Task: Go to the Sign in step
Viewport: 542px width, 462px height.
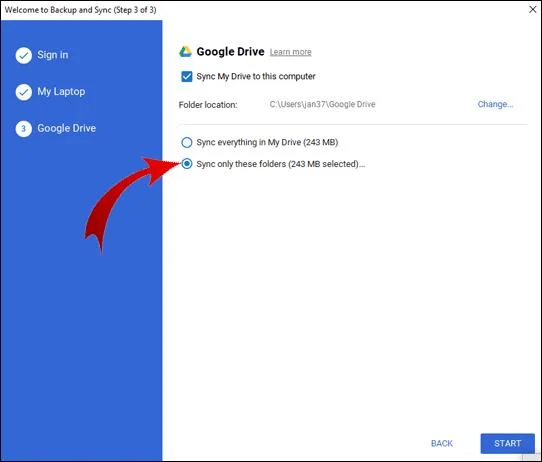Action: coord(53,55)
